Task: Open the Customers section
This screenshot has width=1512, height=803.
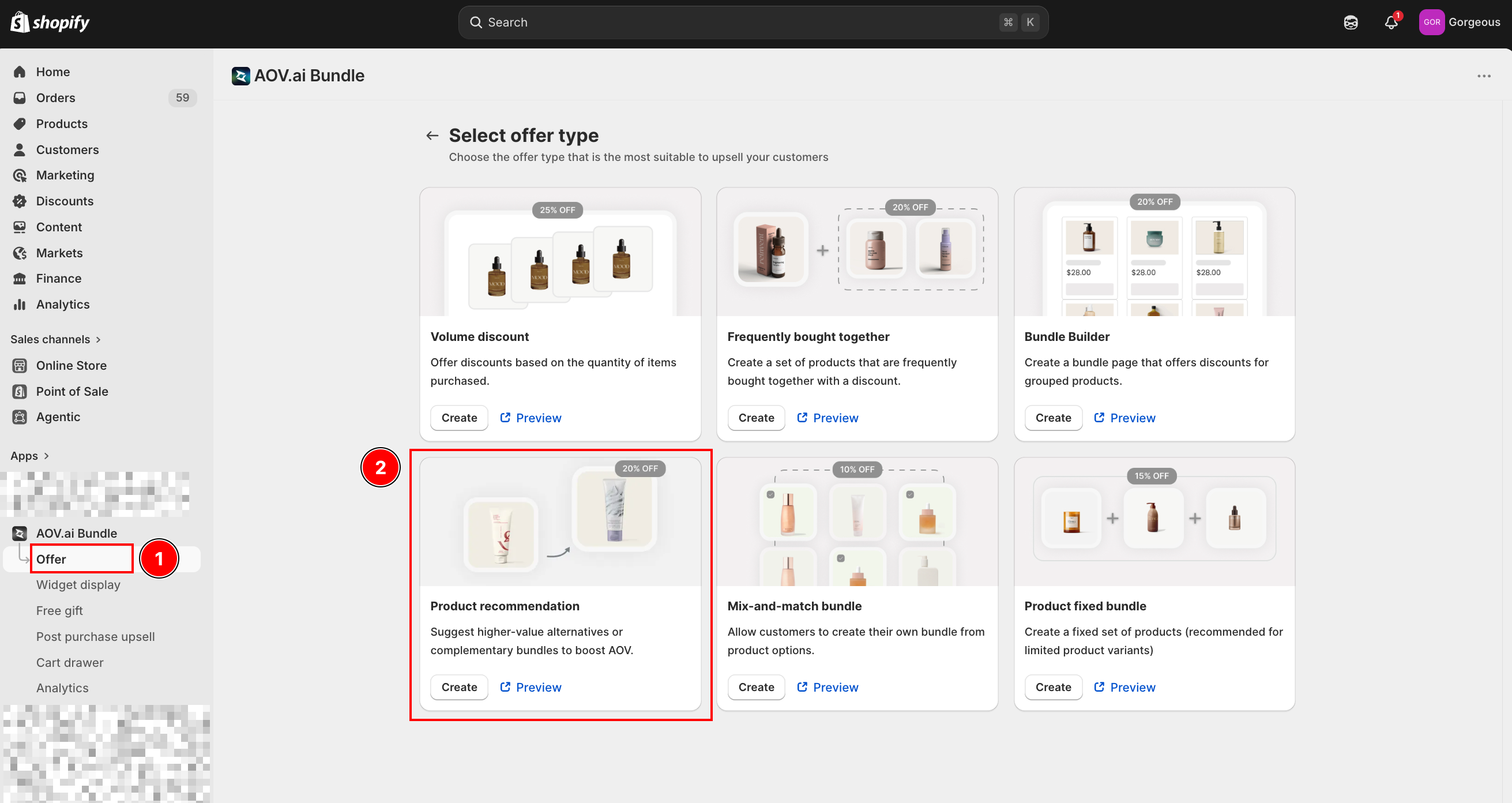Action: (67, 149)
